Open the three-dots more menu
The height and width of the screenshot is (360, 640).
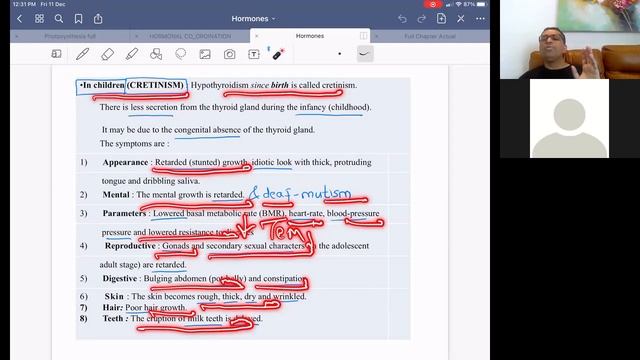[480, 19]
